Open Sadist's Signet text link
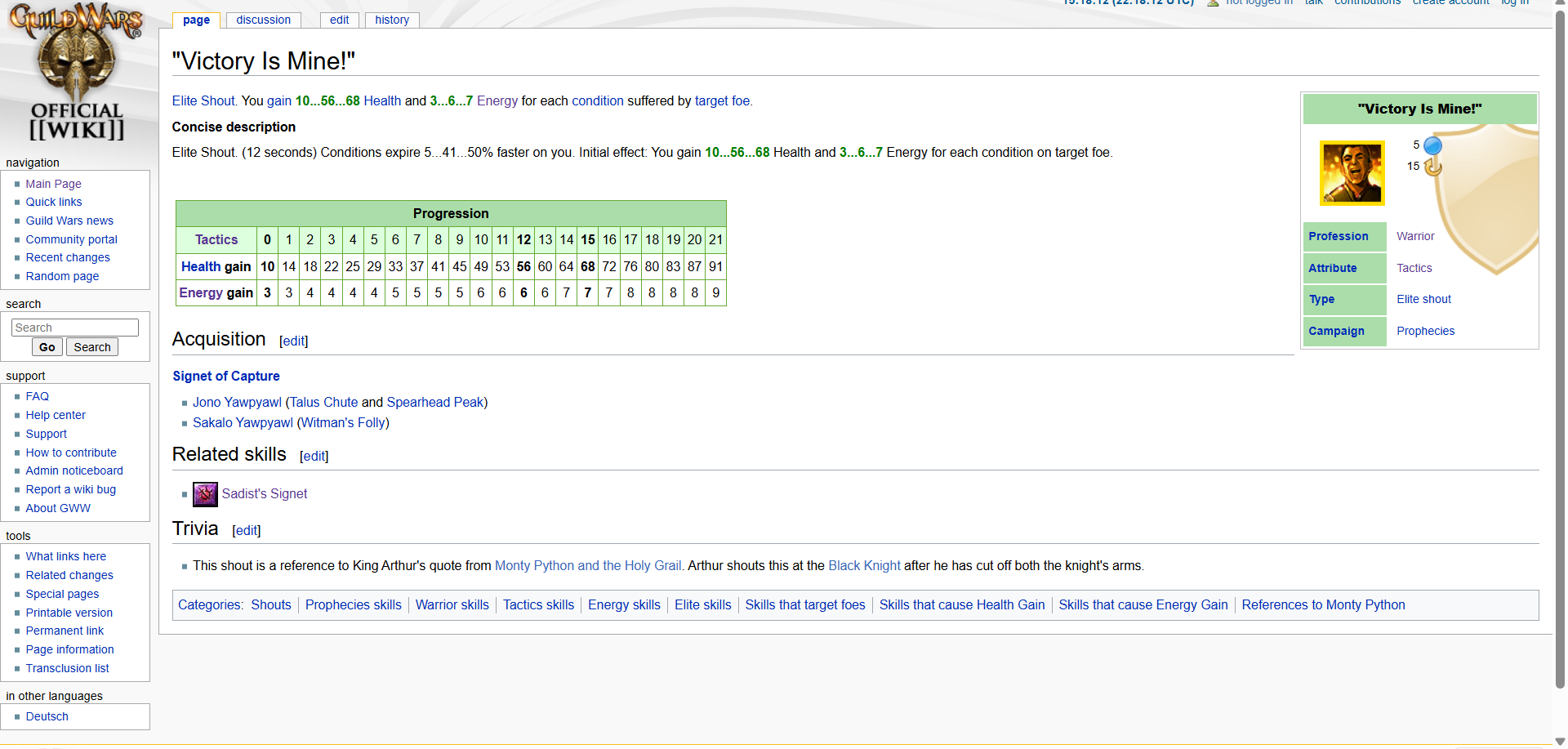Image resolution: width=1568 pixels, height=749 pixels. point(265,494)
